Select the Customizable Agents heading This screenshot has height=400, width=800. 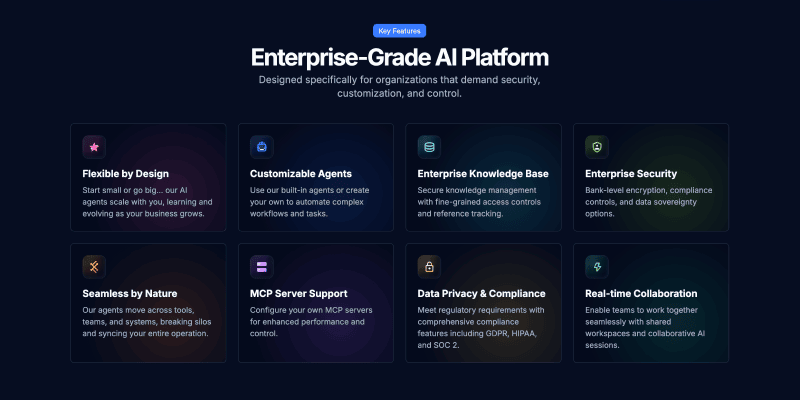301,173
